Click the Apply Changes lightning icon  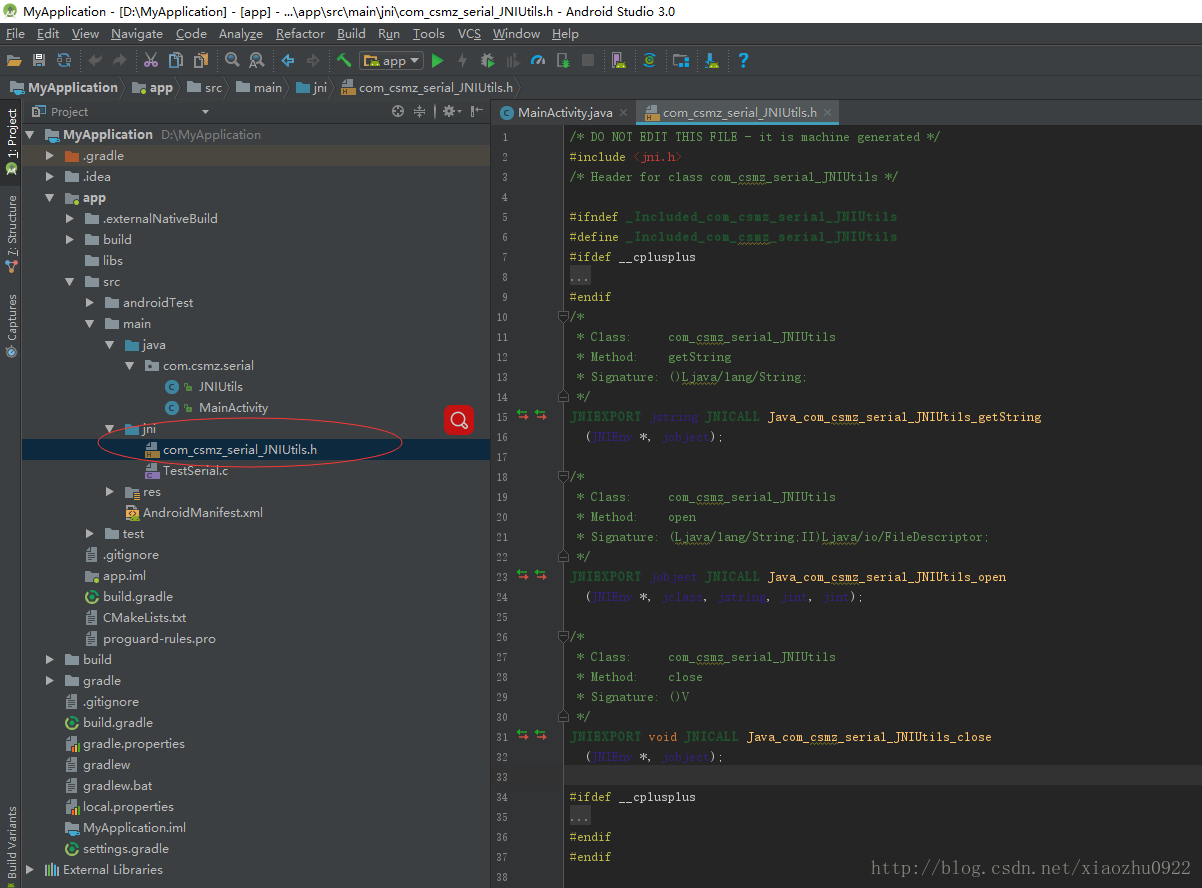point(463,60)
